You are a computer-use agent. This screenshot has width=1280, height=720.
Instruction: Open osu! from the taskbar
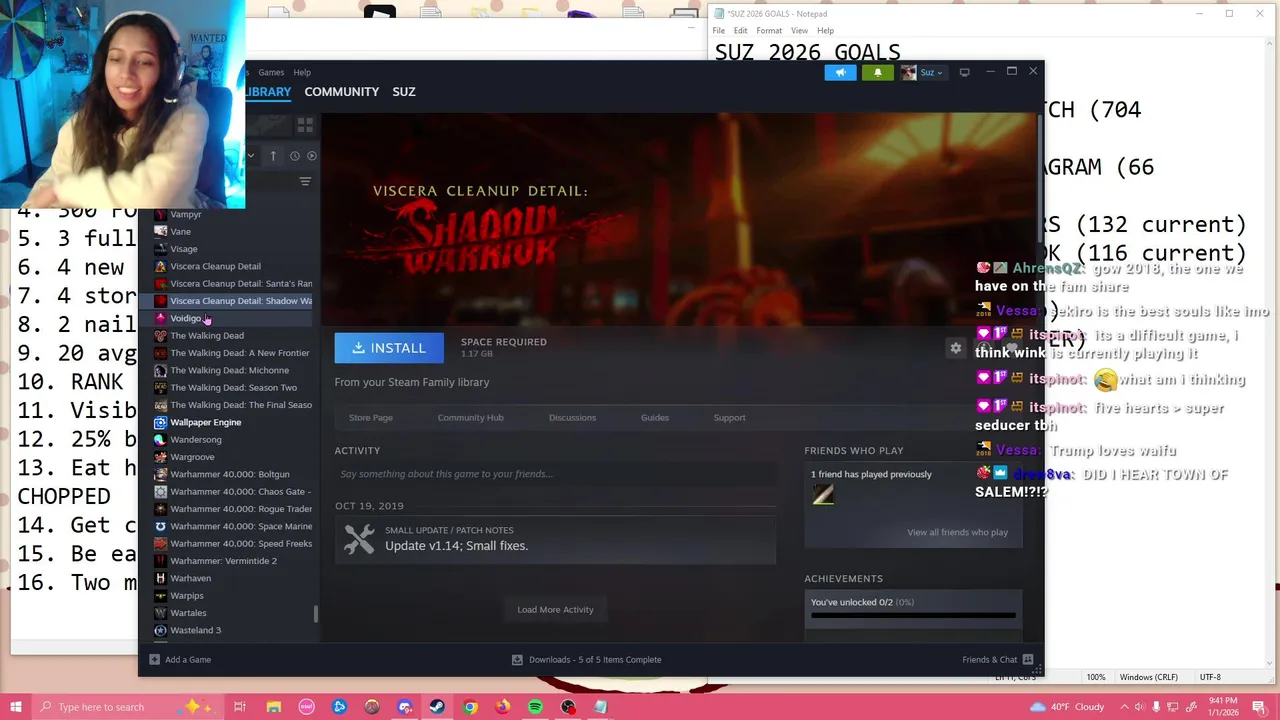point(306,707)
